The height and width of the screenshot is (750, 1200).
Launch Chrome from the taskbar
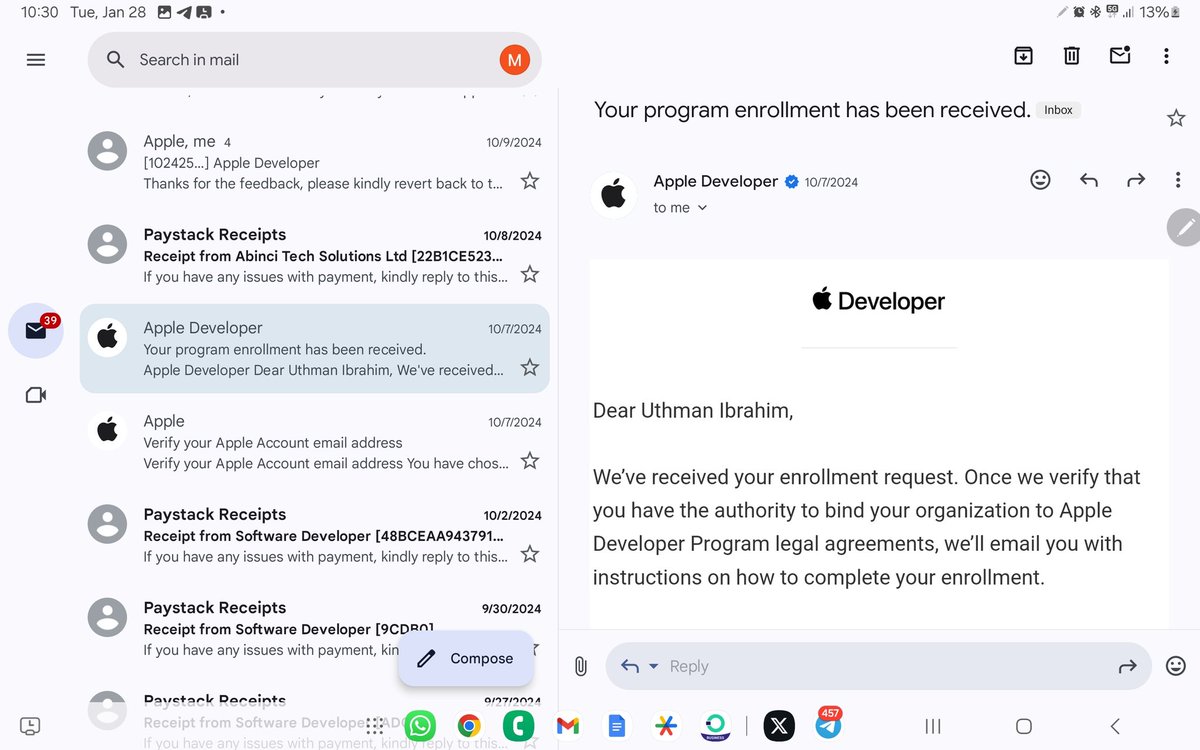tap(469, 726)
